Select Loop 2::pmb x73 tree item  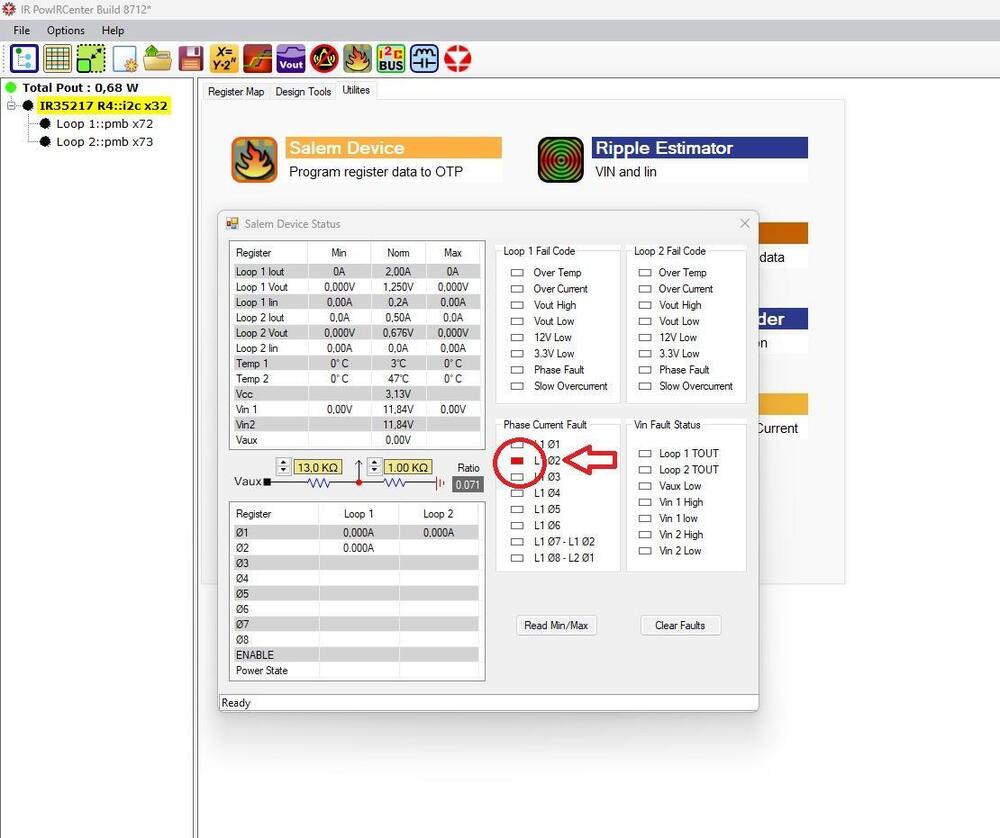point(104,142)
